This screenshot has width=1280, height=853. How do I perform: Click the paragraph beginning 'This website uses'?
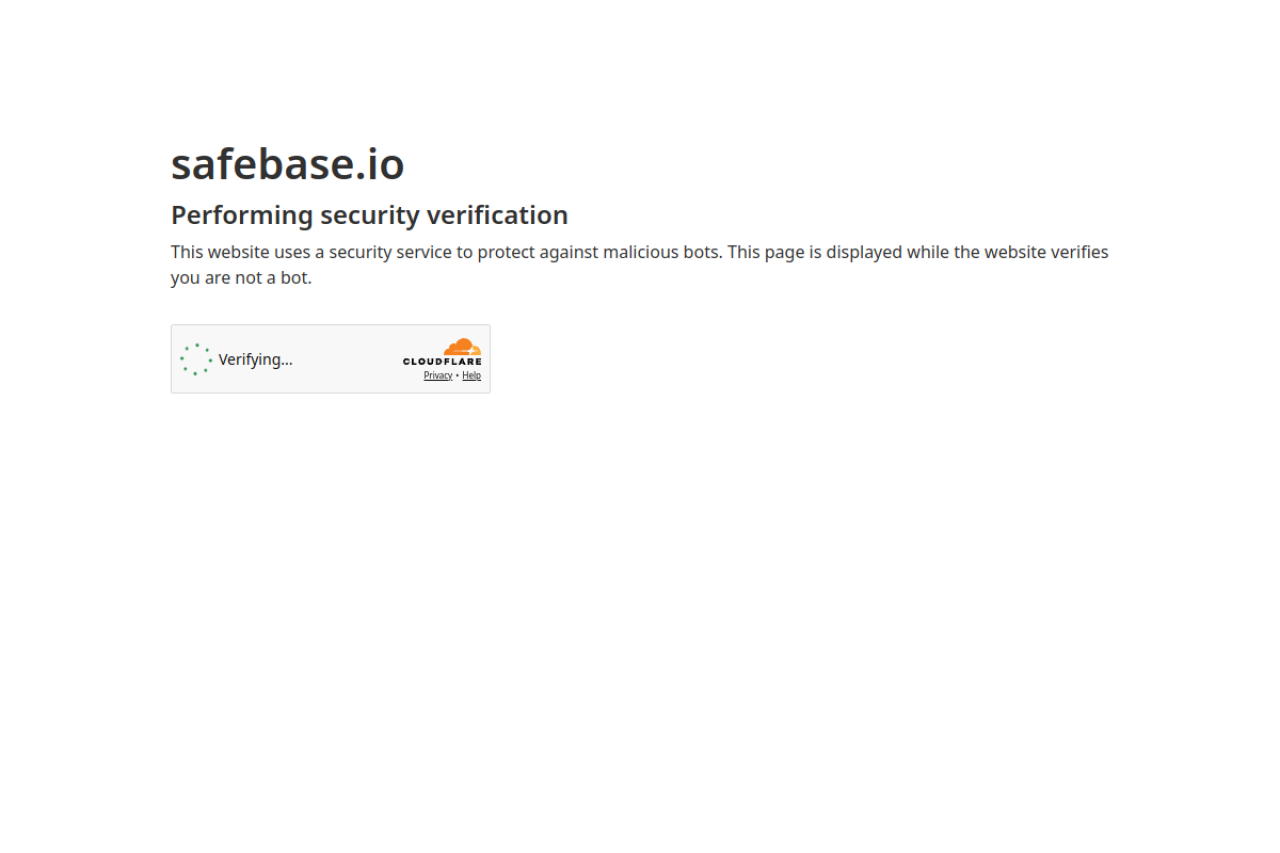coord(640,265)
